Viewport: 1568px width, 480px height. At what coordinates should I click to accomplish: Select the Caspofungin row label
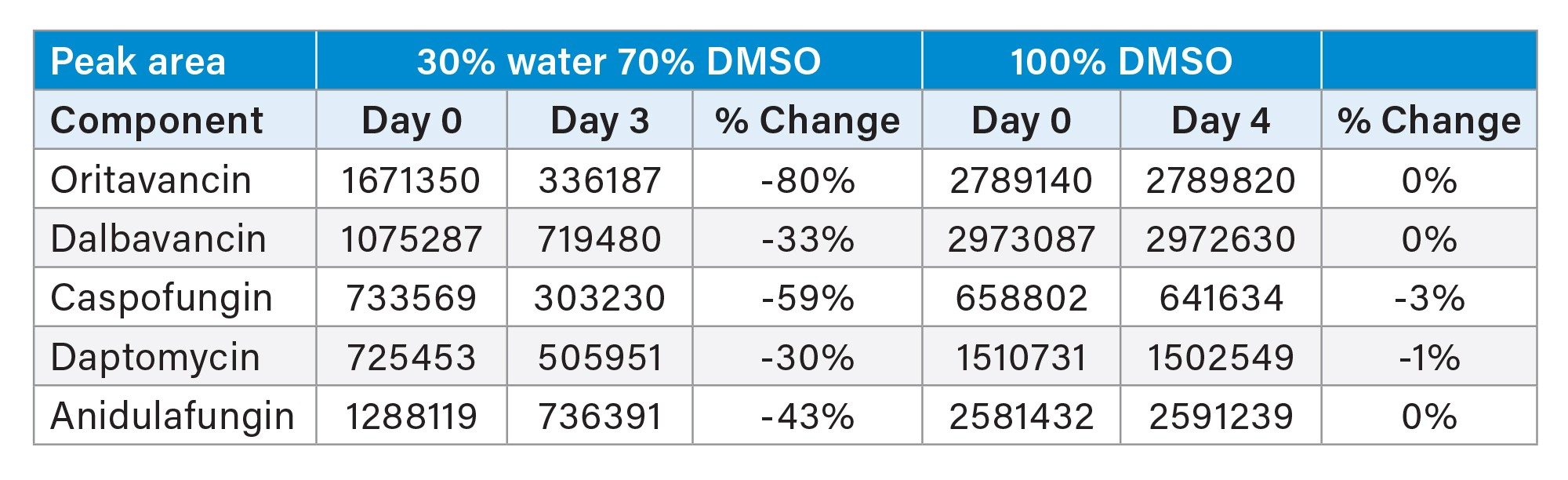(x=162, y=298)
